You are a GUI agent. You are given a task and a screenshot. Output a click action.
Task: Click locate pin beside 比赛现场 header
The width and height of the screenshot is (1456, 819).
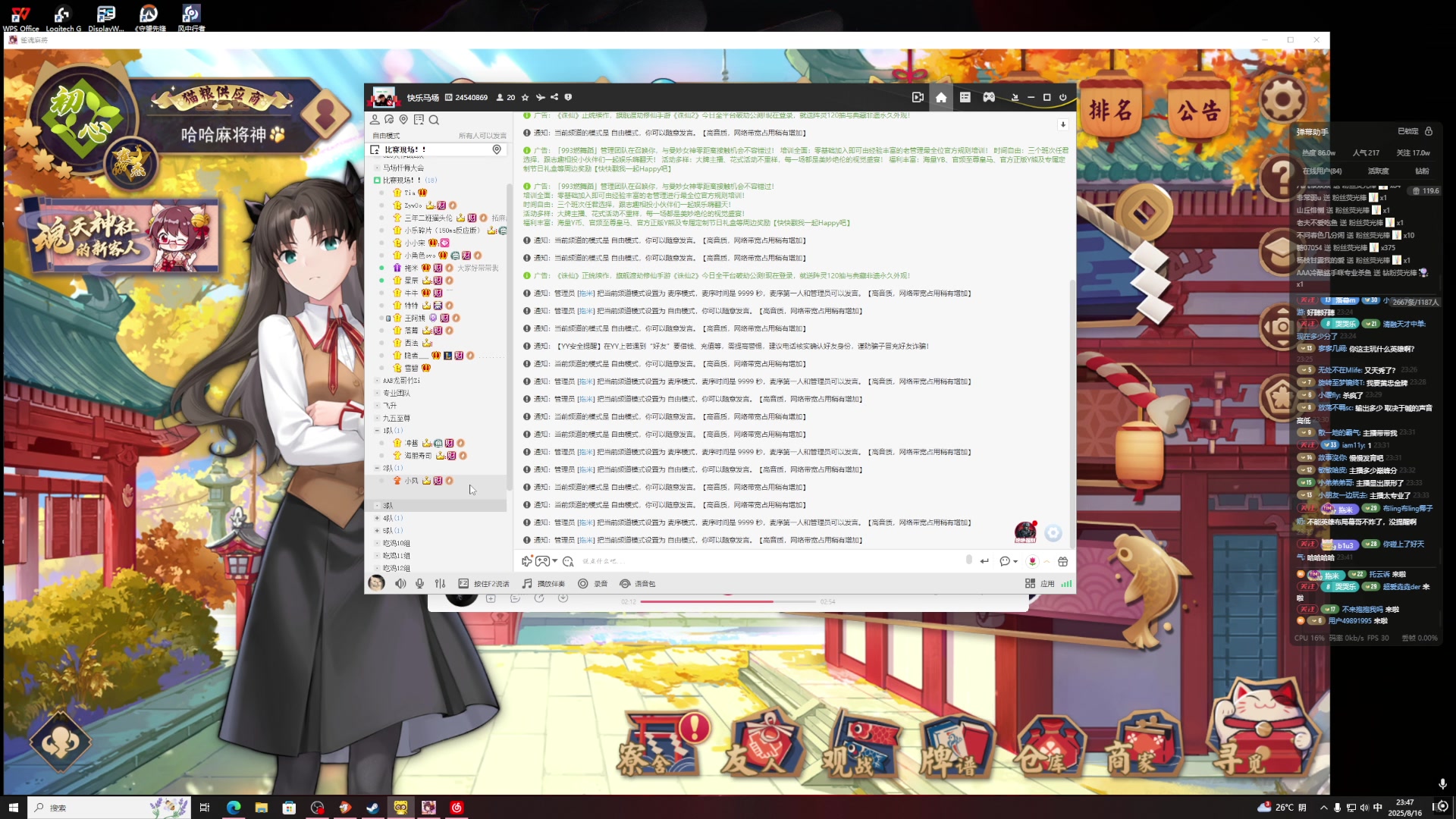[x=497, y=149]
